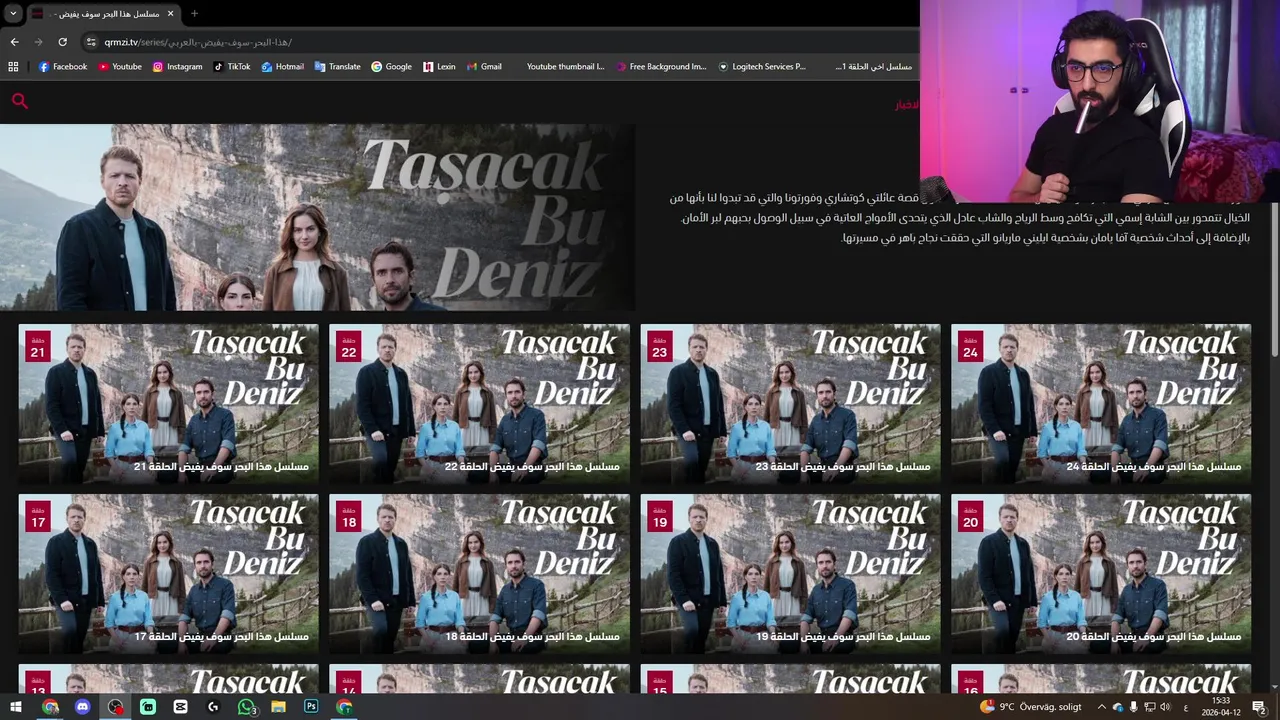Viewport: 1280px width, 720px height.
Task: Open the TikTok bookmark
Action: pos(232,67)
